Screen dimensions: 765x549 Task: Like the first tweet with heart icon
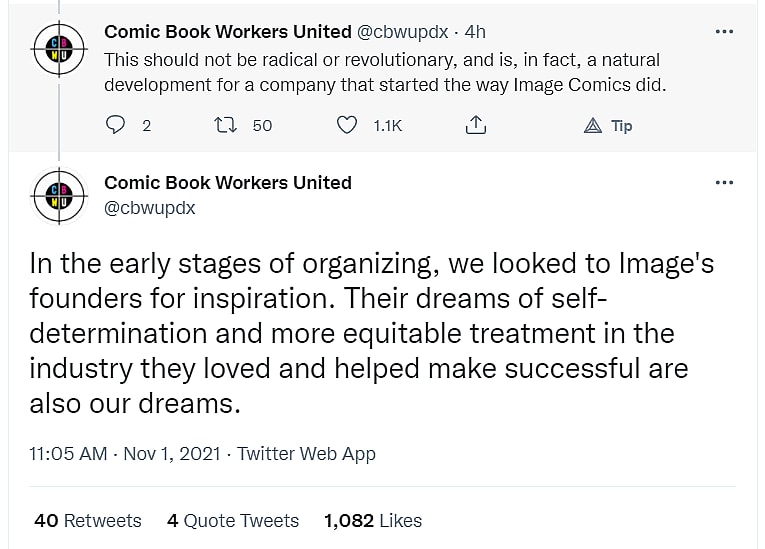[347, 125]
